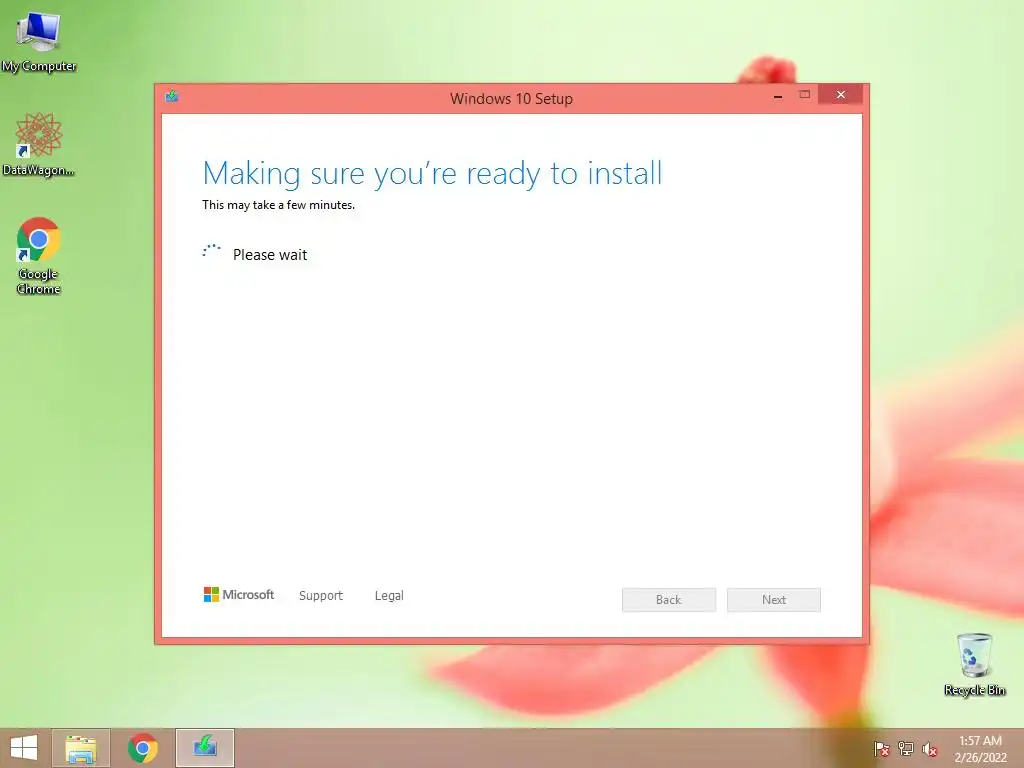Click the Microsoft logo in the Setup window
The width and height of the screenshot is (1024, 768).
(x=239, y=594)
